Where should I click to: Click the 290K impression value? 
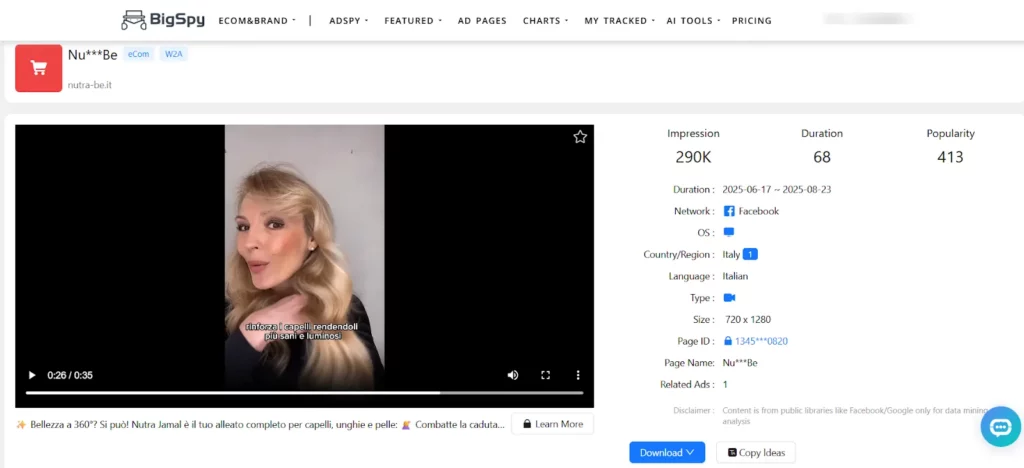tap(693, 157)
